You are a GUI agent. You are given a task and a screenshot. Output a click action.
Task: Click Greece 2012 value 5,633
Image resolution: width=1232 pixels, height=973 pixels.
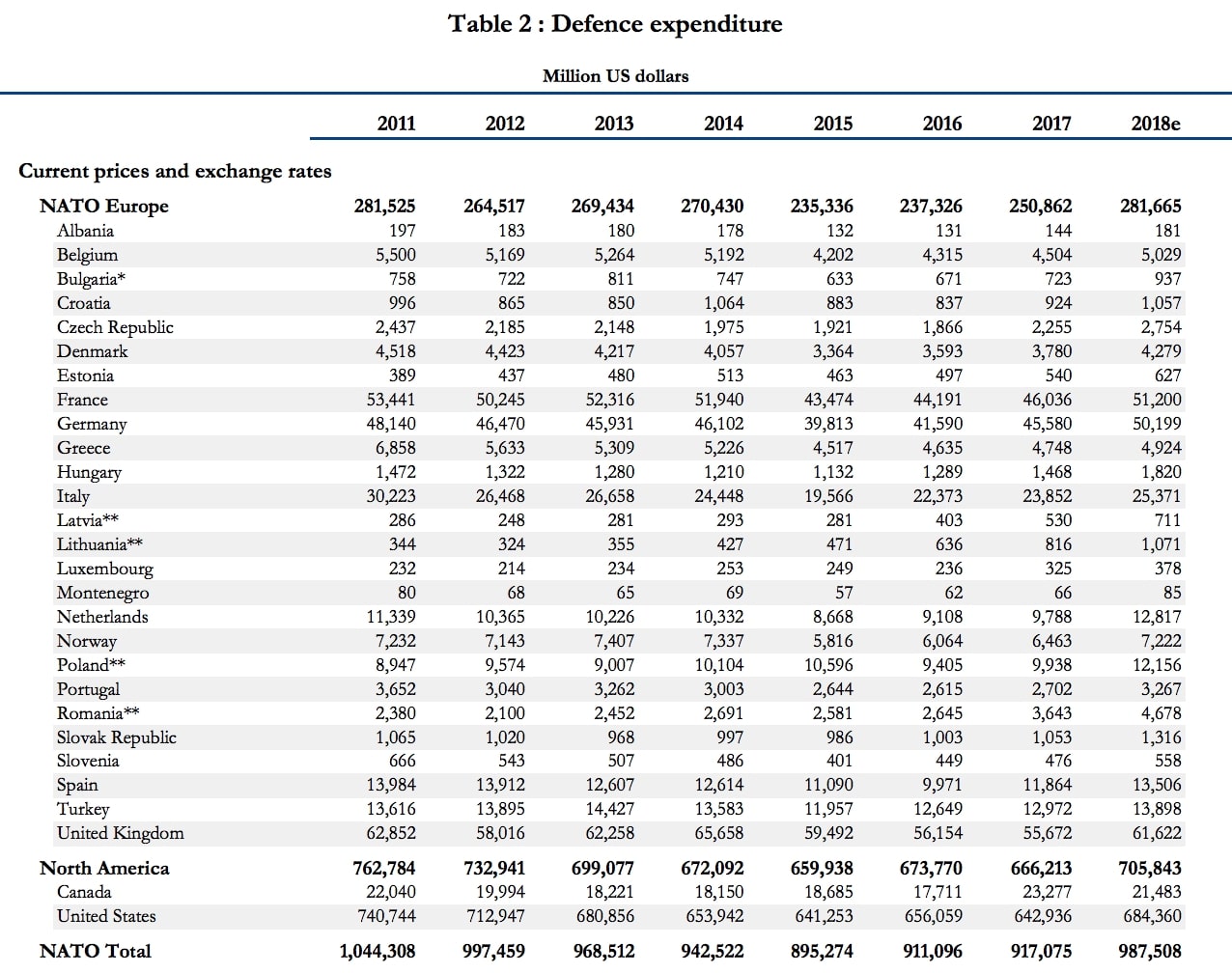(x=505, y=448)
